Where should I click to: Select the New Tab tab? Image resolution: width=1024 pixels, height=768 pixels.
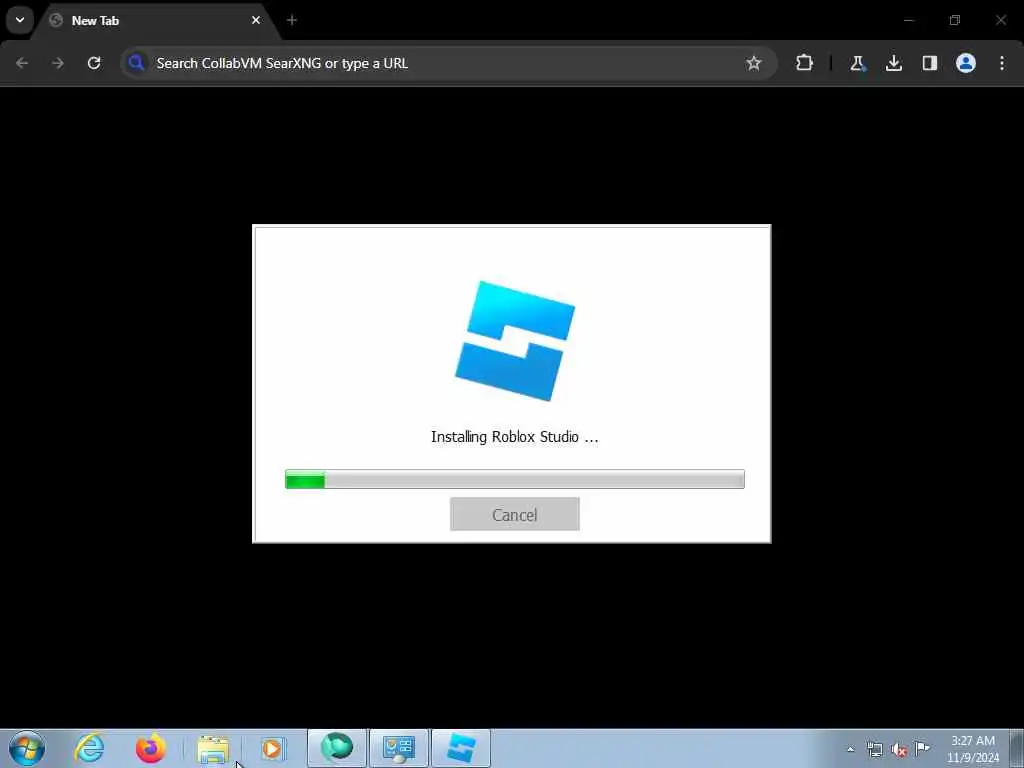[154, 20]
